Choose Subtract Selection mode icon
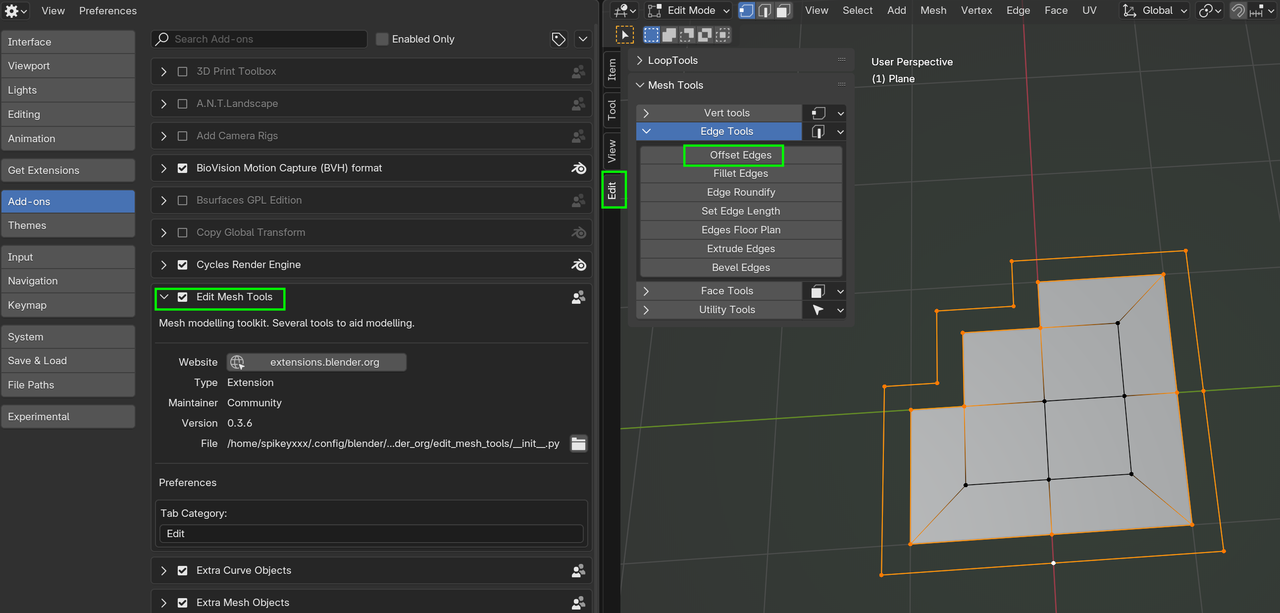 (x=687, y=35)
